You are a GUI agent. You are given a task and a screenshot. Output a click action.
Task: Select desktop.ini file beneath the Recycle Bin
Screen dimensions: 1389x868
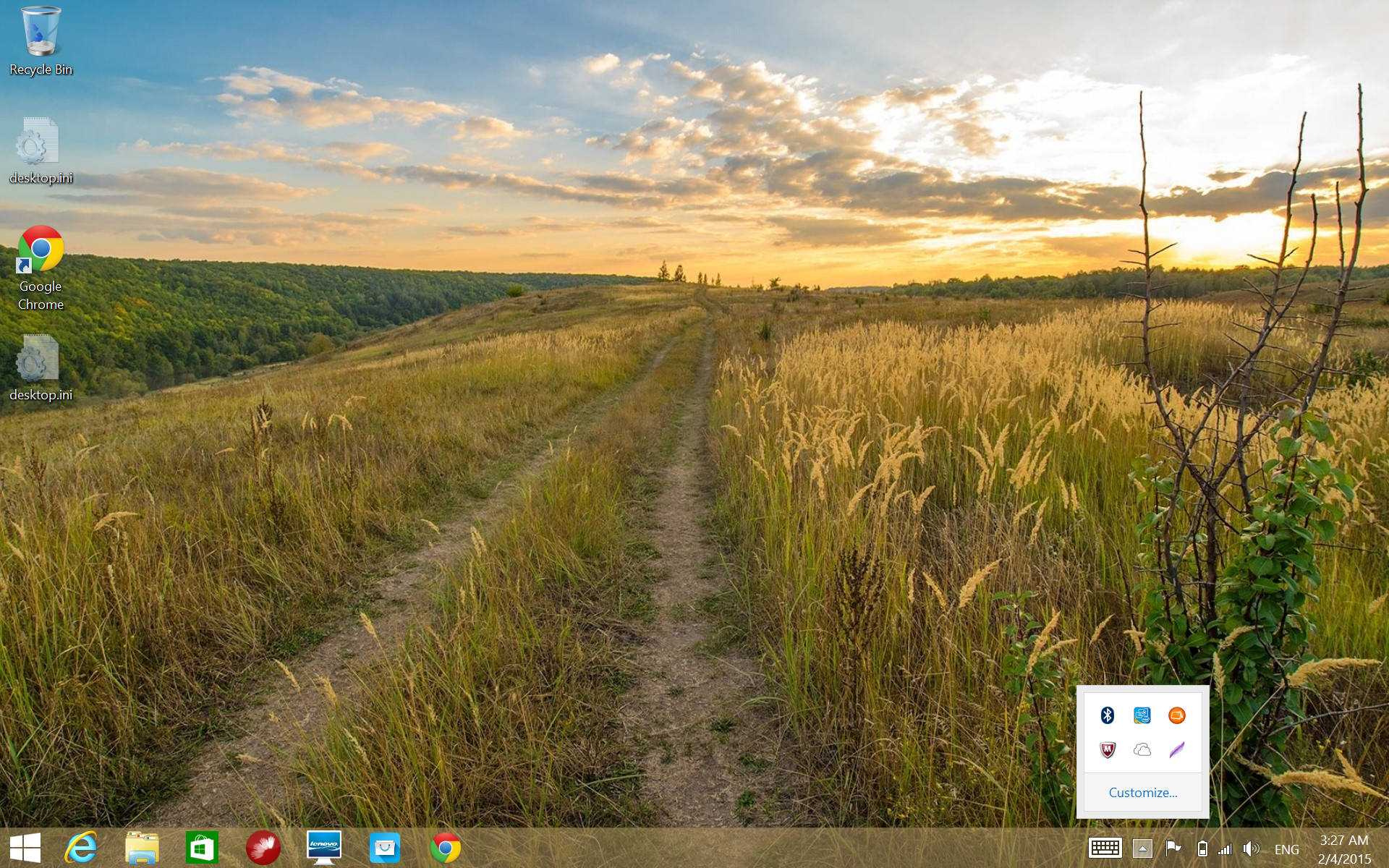(x=41, y=150)
